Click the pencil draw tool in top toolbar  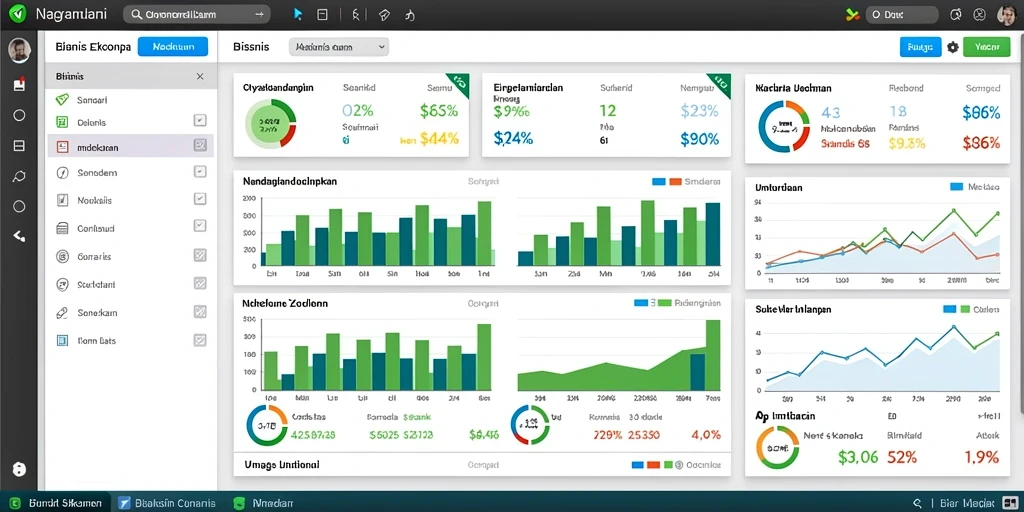pos(355,14)
